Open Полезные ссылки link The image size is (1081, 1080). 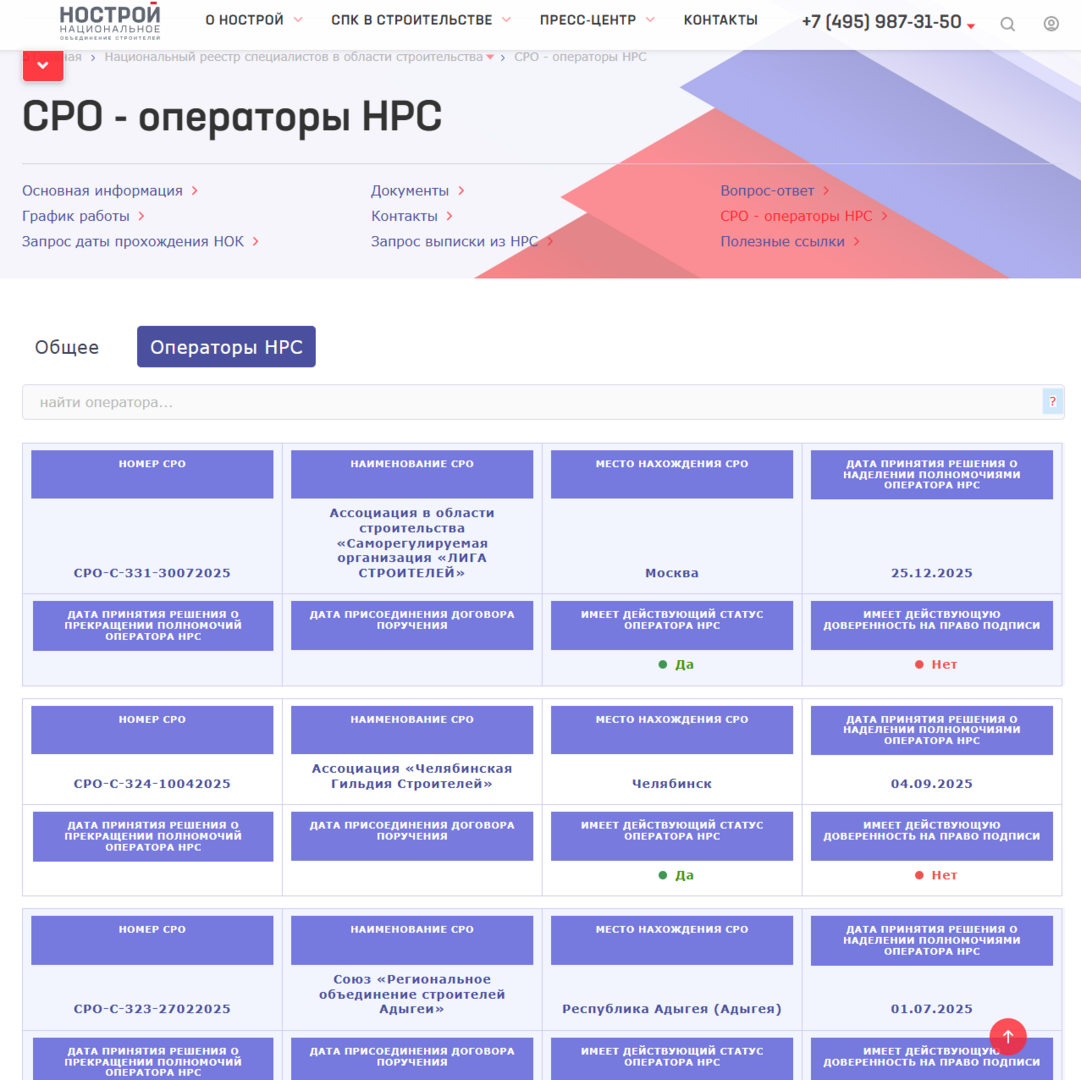782,242
